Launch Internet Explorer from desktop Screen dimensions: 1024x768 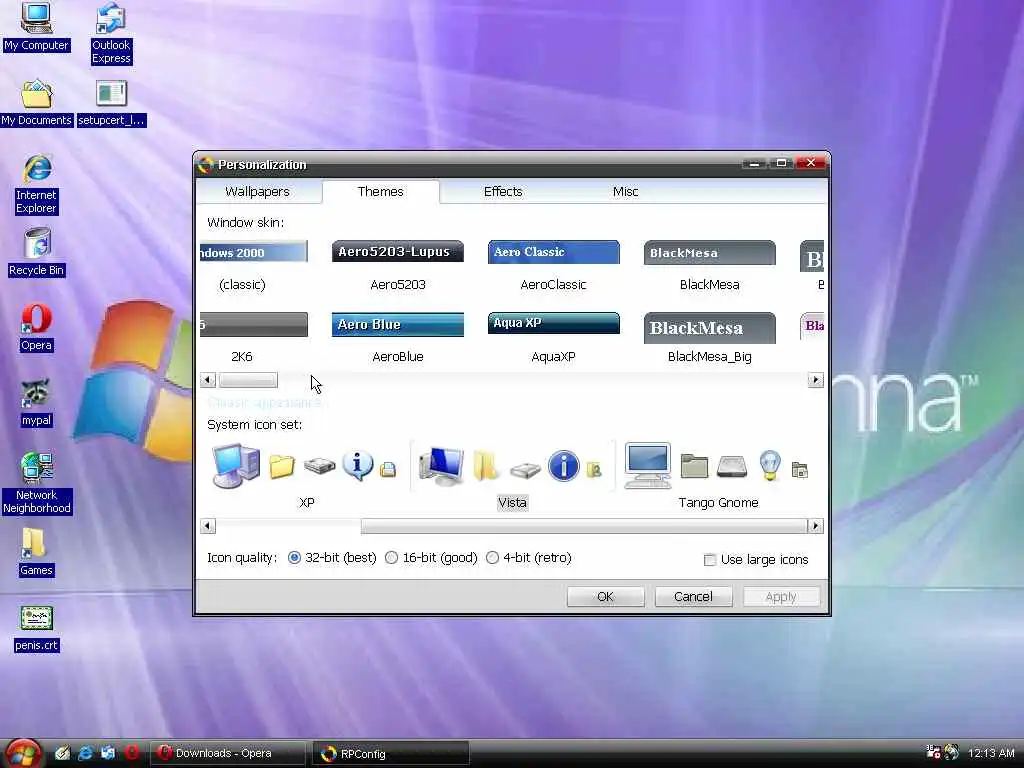[37, 185]
